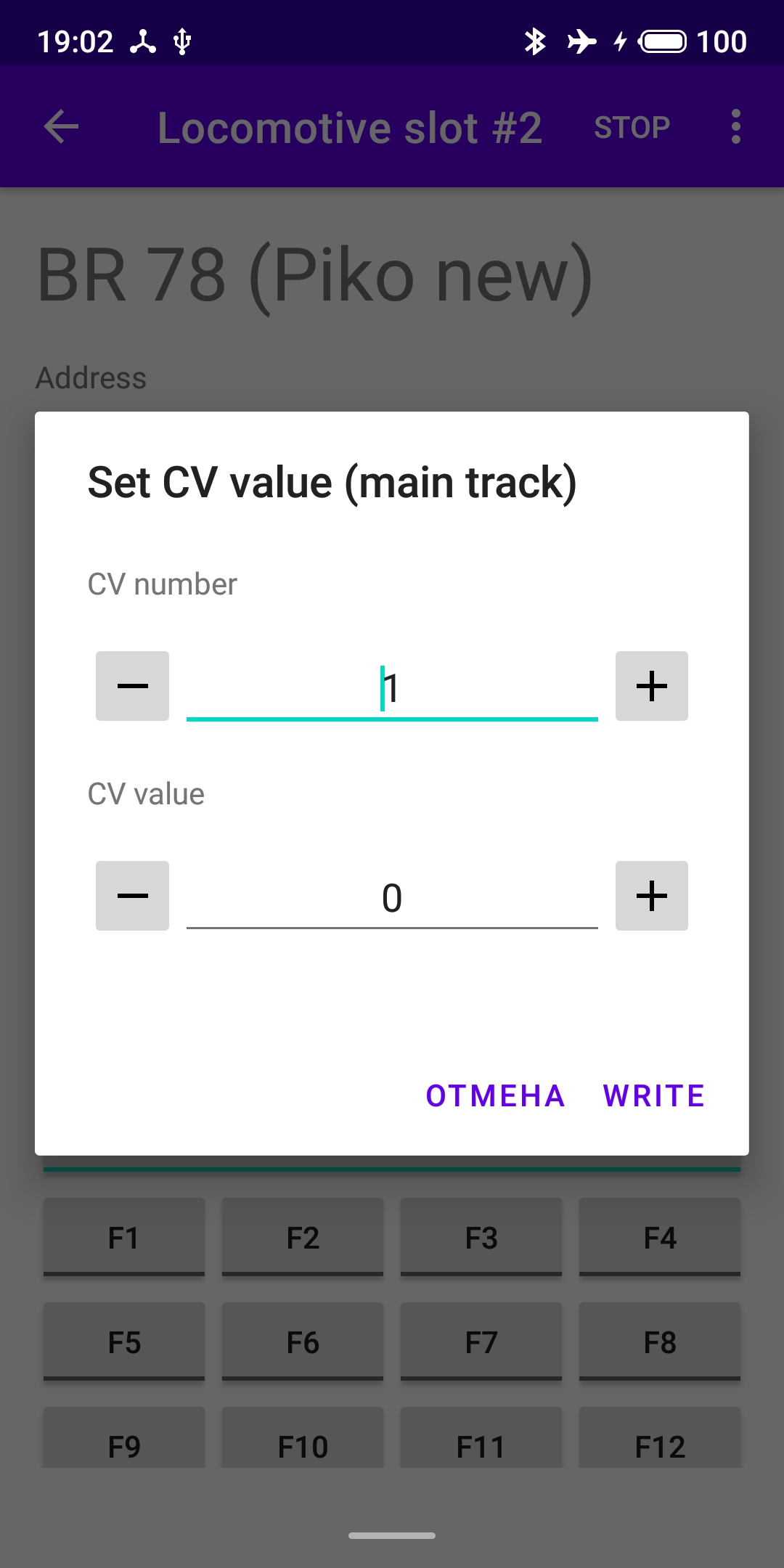Toggle locomotive function F1
Screen dimensions: 784x1568
[x=124, y=1237]
